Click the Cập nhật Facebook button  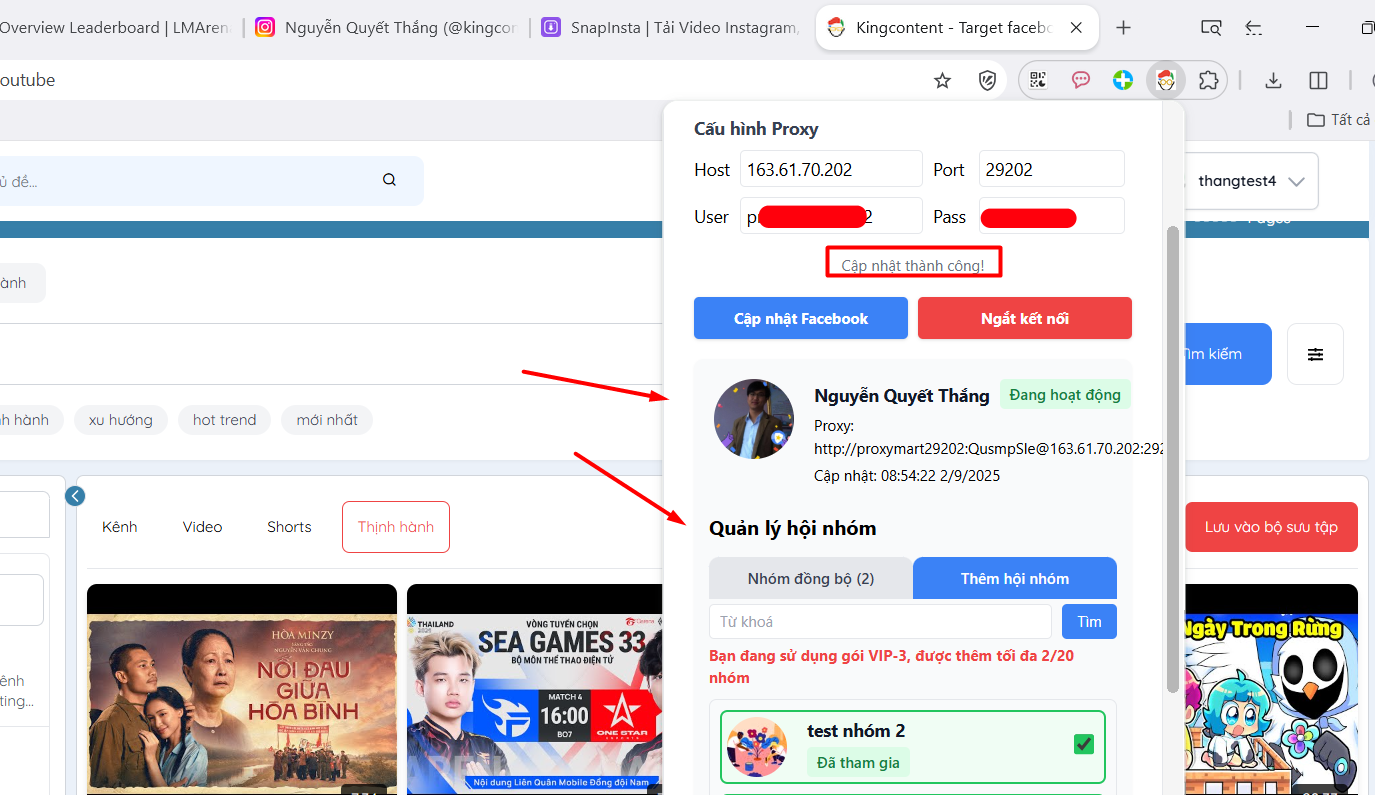click(800, 318)
